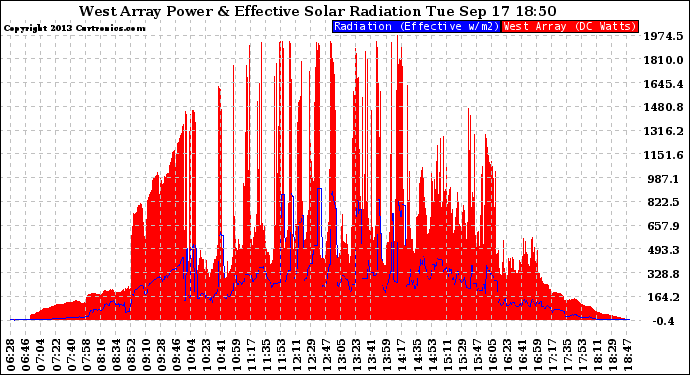This screenshot has width=690, height=375.
Task: Click the 17:53 time label
Action: tap(581, 354)
